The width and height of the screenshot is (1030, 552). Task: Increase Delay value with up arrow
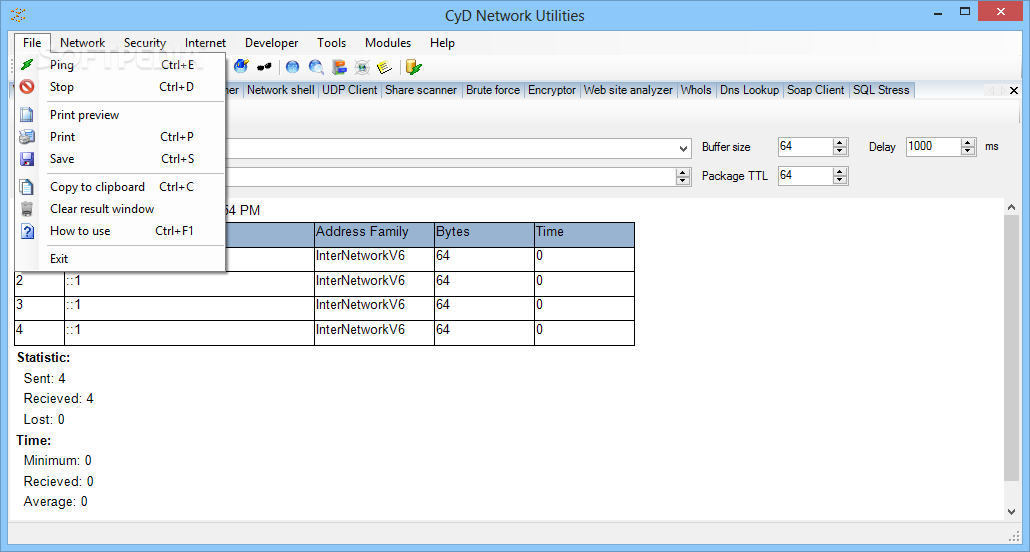click(x=968, y=143)
